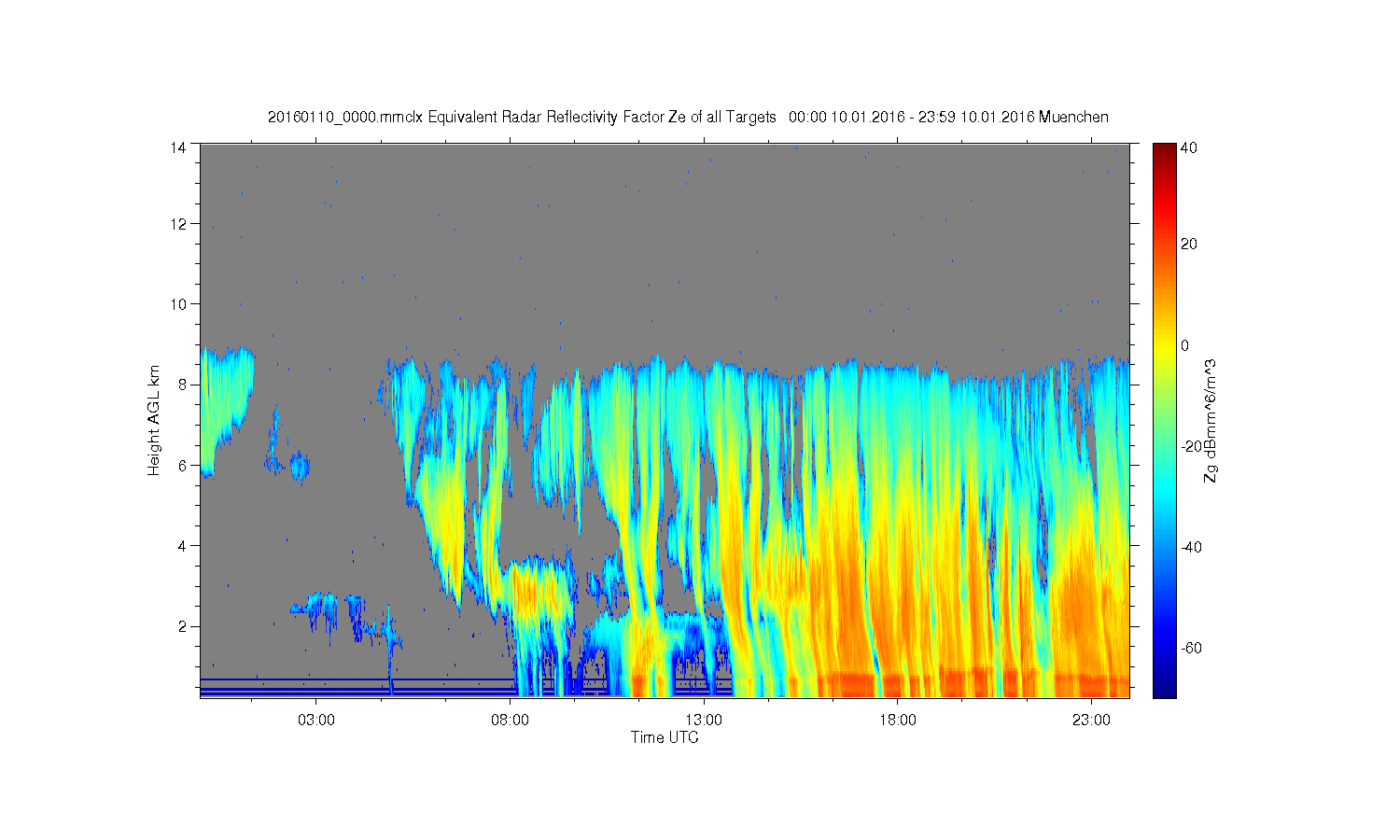Click the colorbar value '-40'
1400x840 pixels.
tap(1191, 547)
